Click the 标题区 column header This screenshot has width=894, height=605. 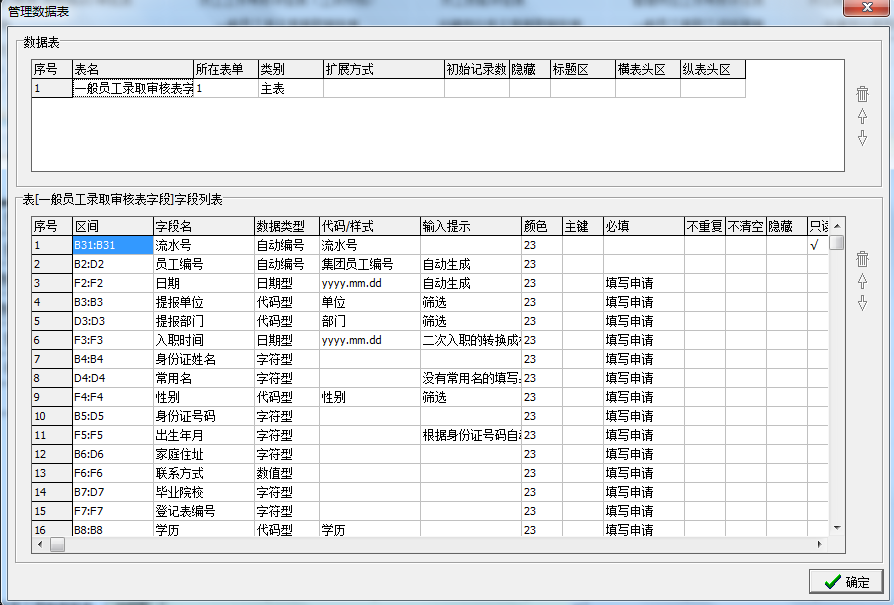click(x=583, y=70)
